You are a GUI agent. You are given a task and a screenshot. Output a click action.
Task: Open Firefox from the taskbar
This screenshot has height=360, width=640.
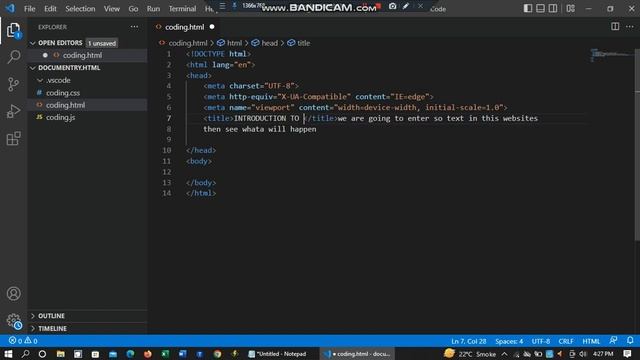point(148,354)
